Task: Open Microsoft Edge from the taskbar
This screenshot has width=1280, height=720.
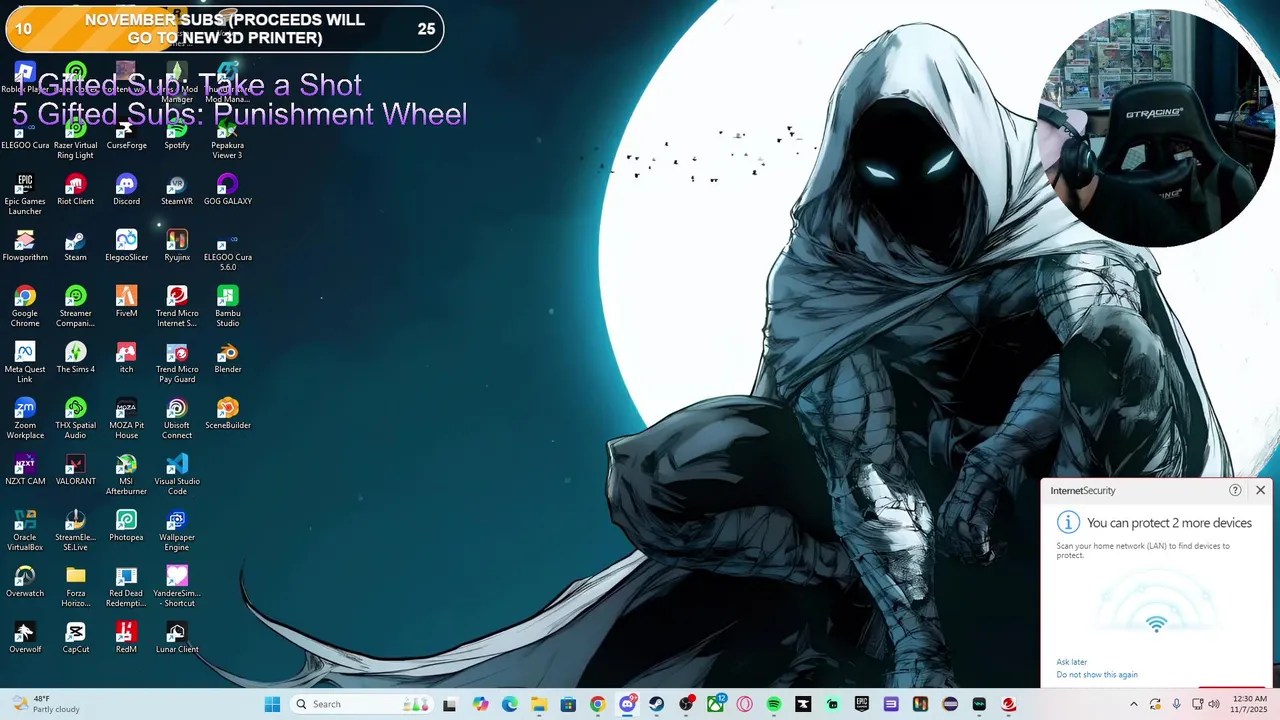Action: 509,704
